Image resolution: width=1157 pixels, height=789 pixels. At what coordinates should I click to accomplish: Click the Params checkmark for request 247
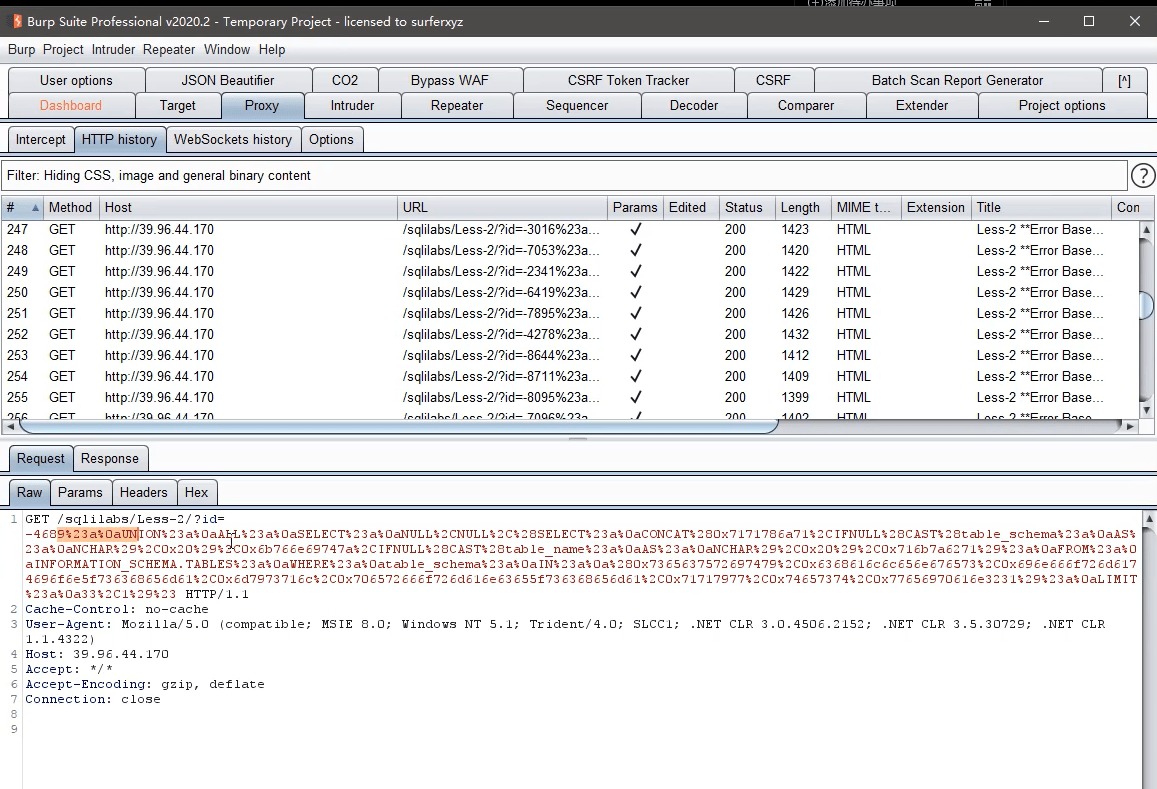635,230
